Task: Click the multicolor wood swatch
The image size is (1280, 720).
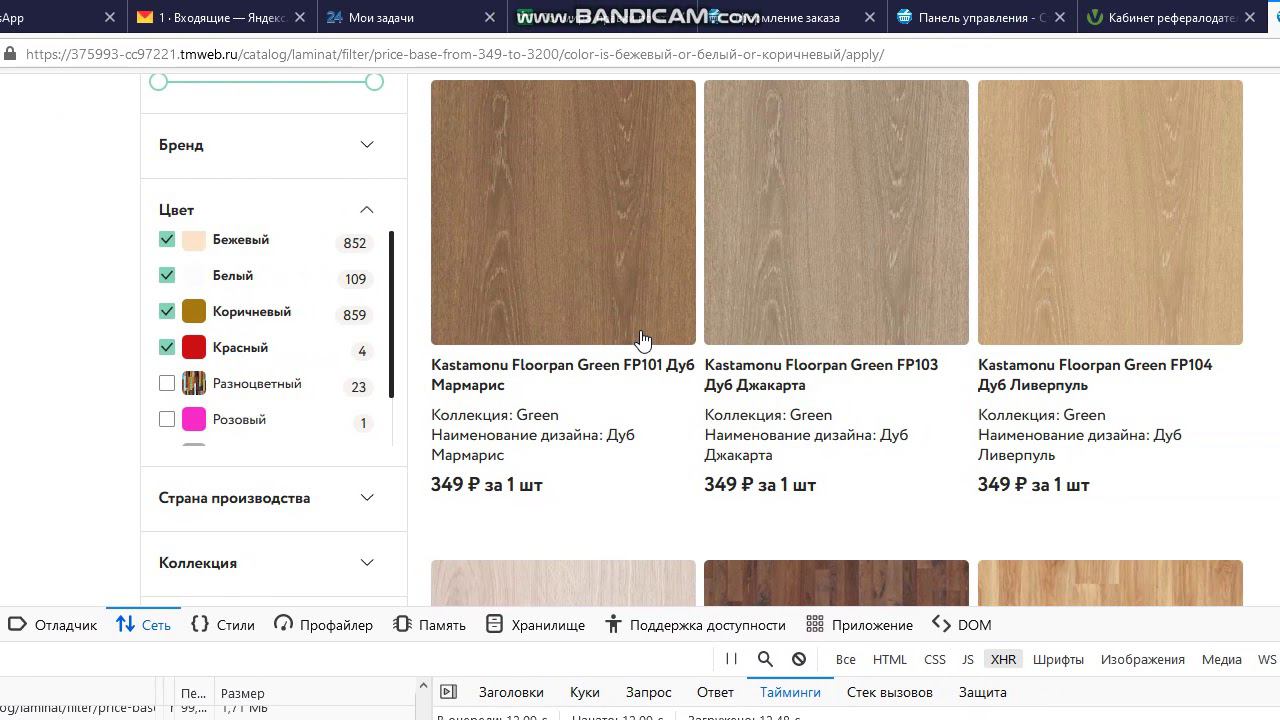Action: click(x=194, y=384)
